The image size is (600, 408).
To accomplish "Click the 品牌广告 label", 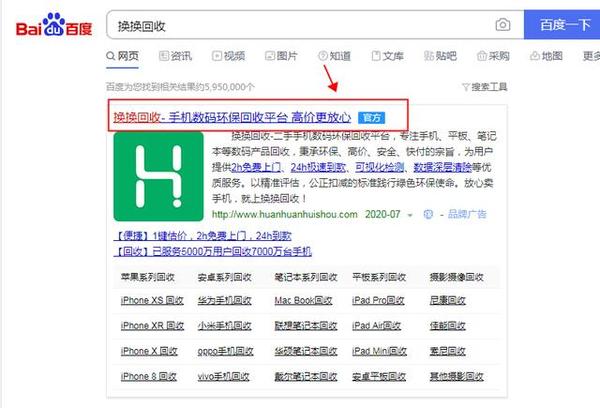I will [467, 214].
